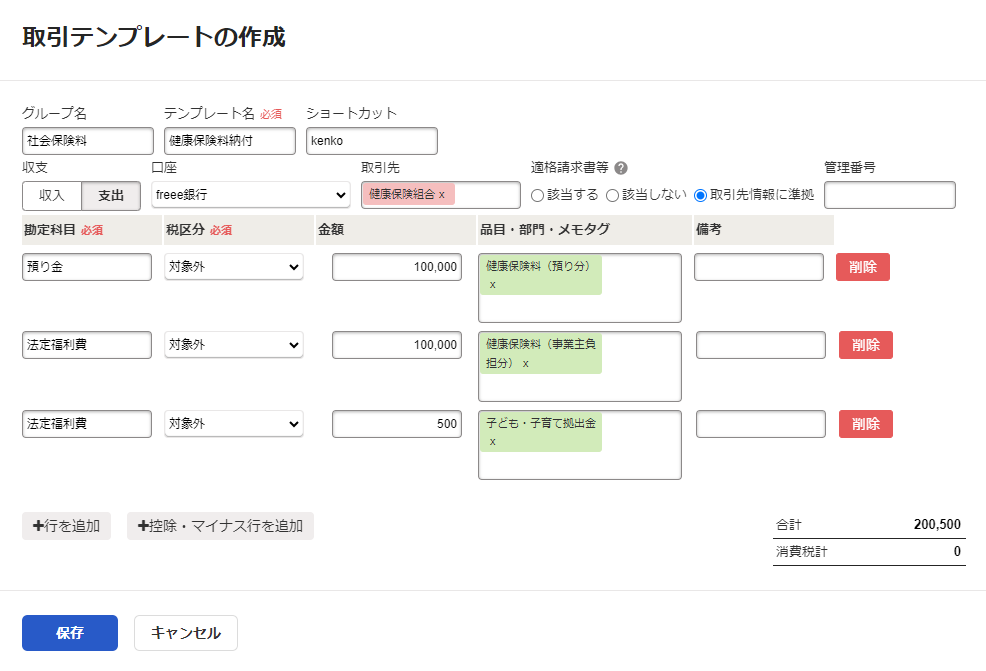986x671 pixels.
Task: Open the freee銀行 account dropdown
Action: pos(250,195)
